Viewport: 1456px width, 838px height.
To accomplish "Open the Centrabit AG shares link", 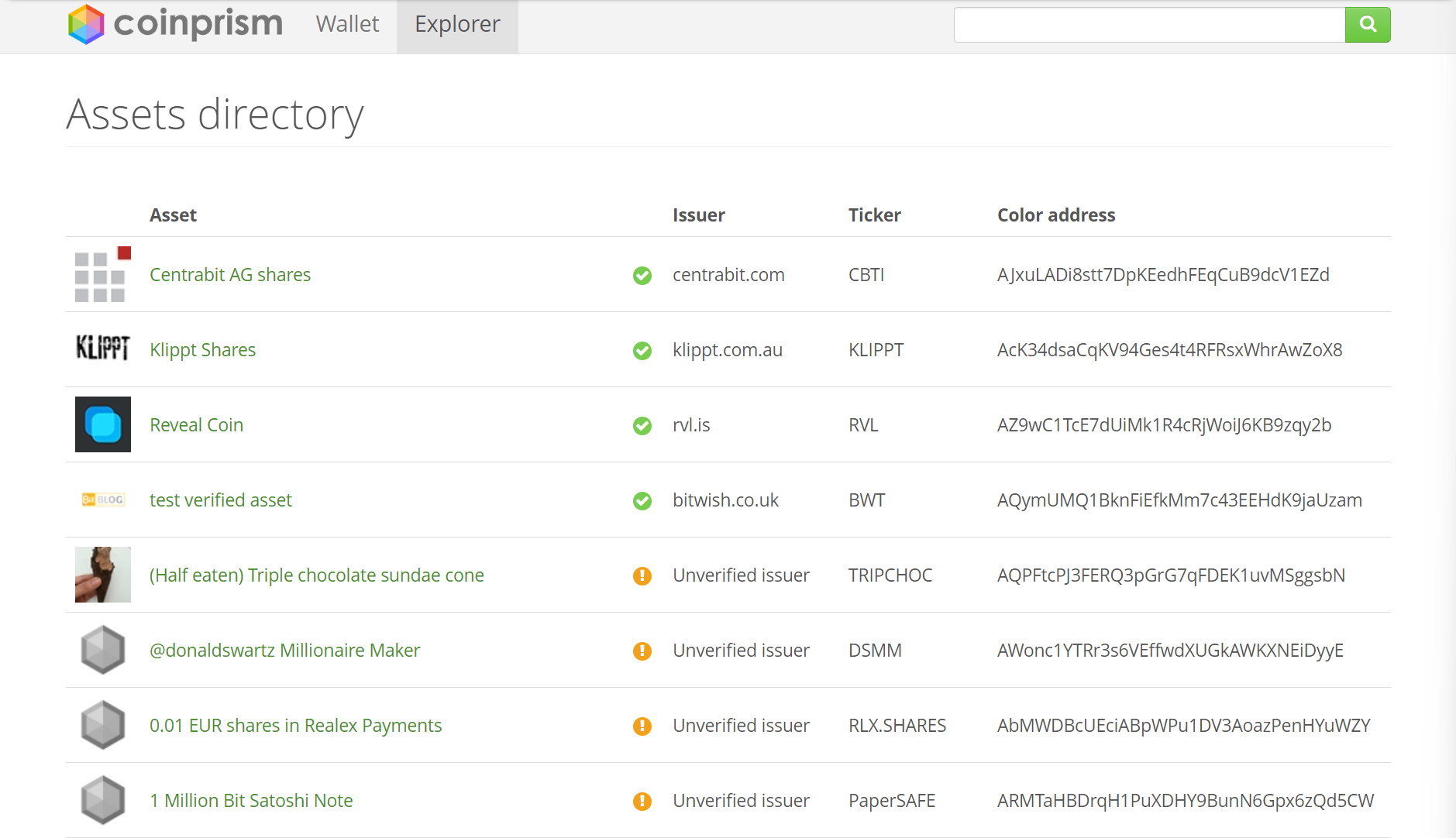I will pos(230,275).
